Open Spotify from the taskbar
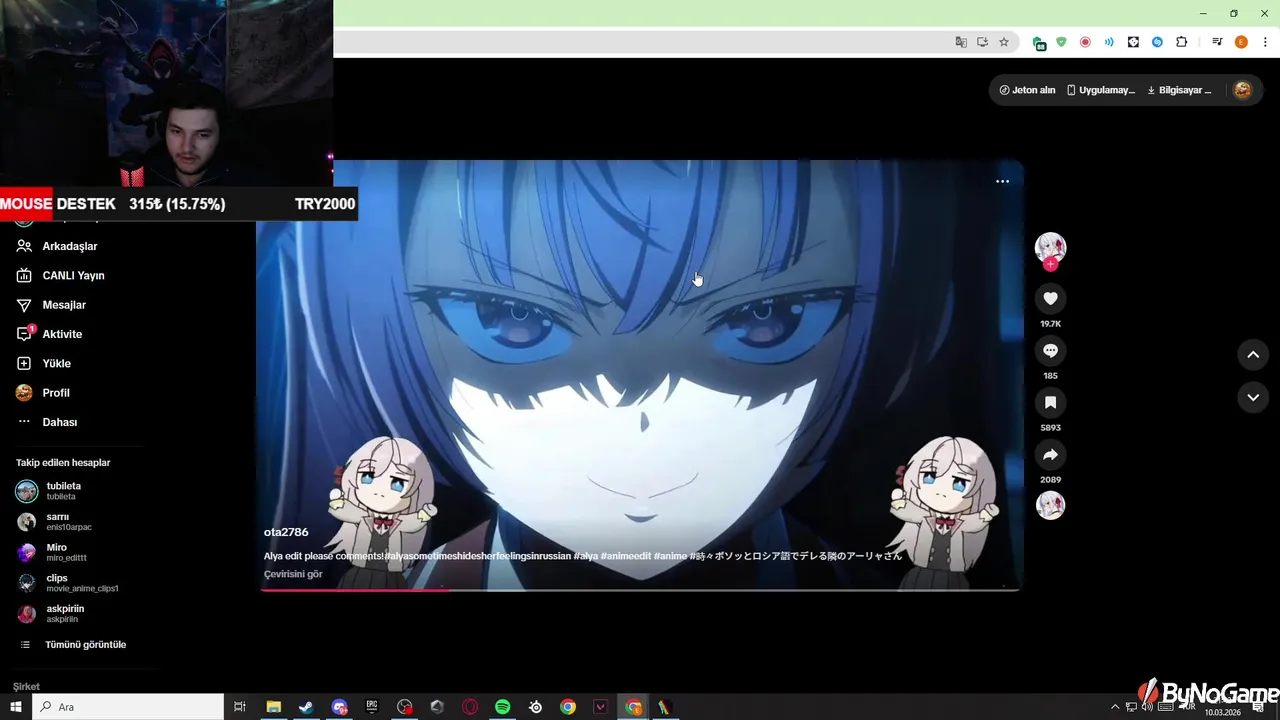 [503, 707]
